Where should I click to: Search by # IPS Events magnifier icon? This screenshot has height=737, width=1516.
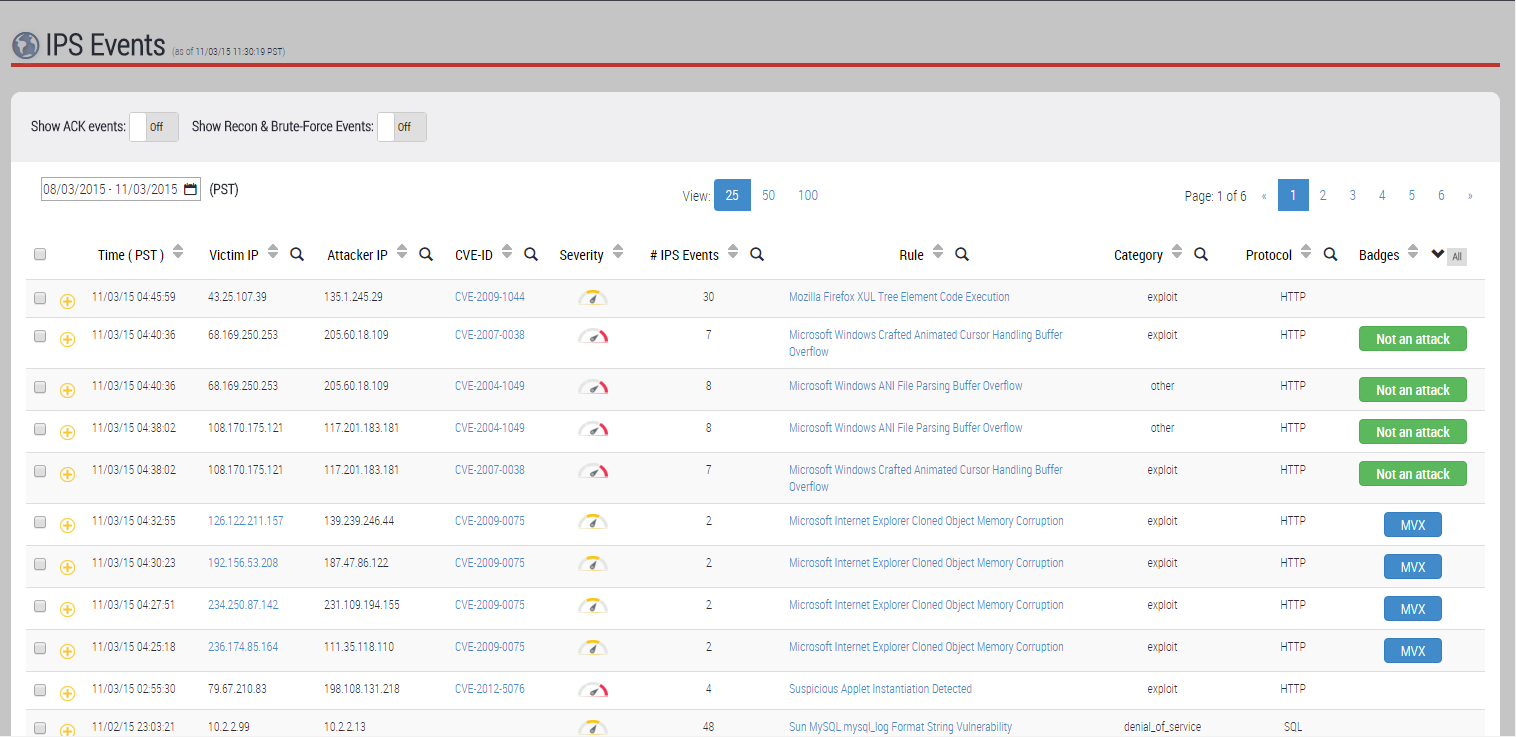(x=757, y=255)
